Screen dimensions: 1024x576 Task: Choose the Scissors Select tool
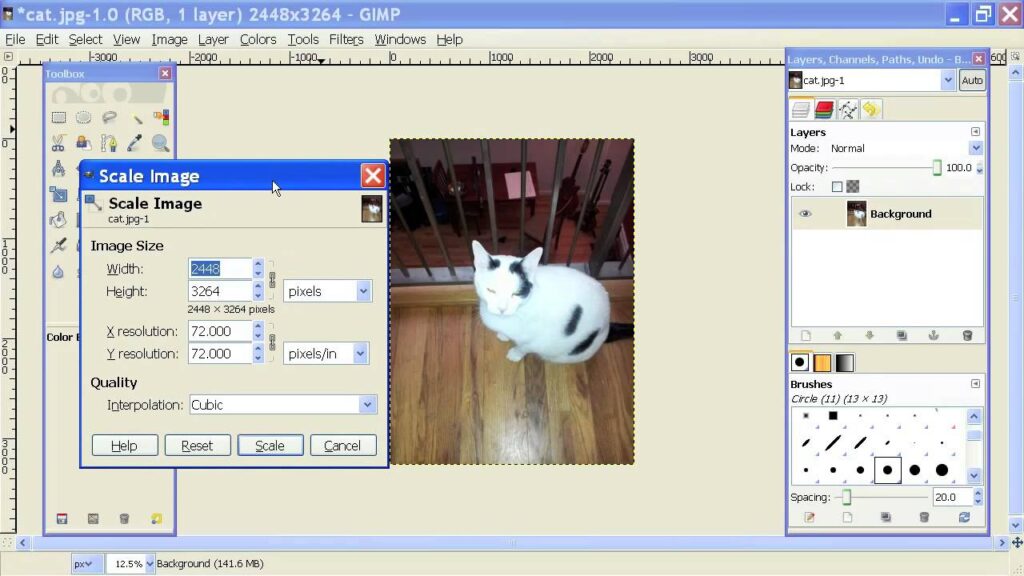(59, 143)
